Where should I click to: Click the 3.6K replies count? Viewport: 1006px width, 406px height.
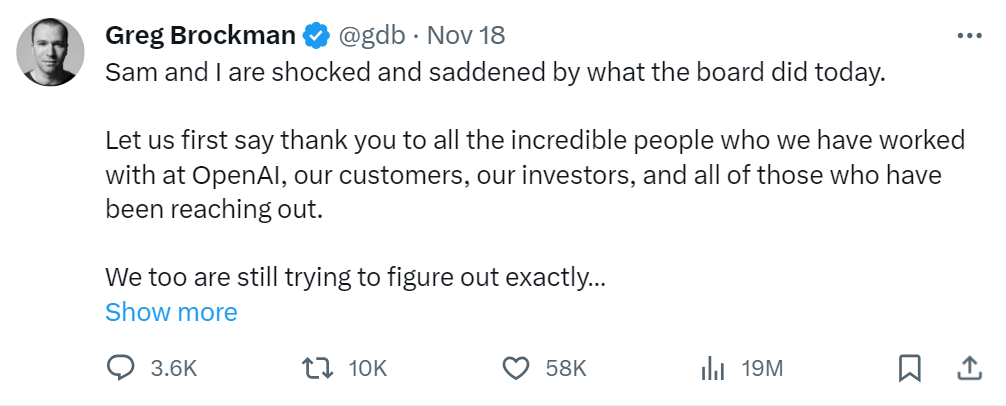click(x=174, y=368)
